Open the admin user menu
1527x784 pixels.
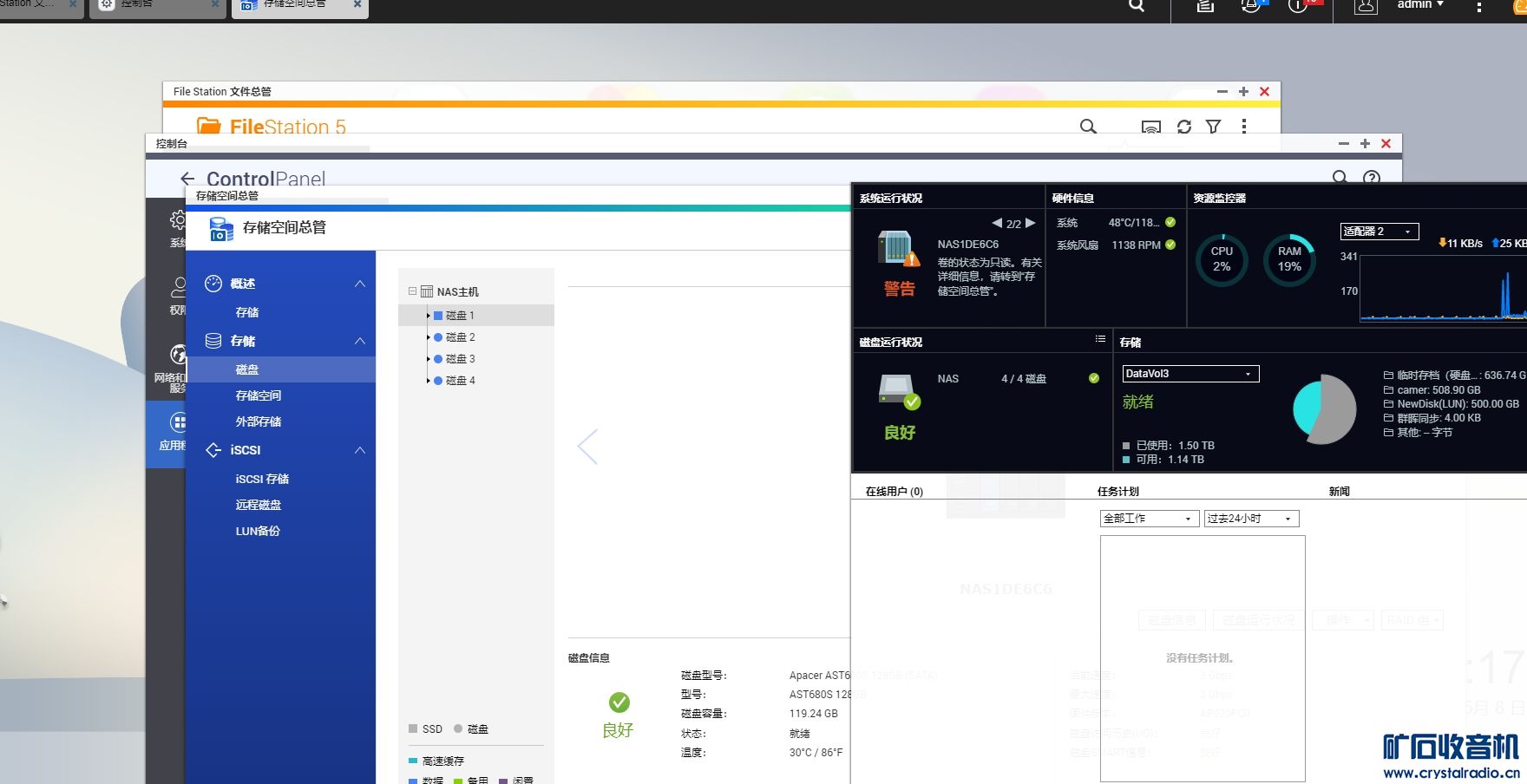click(1420, 5)
